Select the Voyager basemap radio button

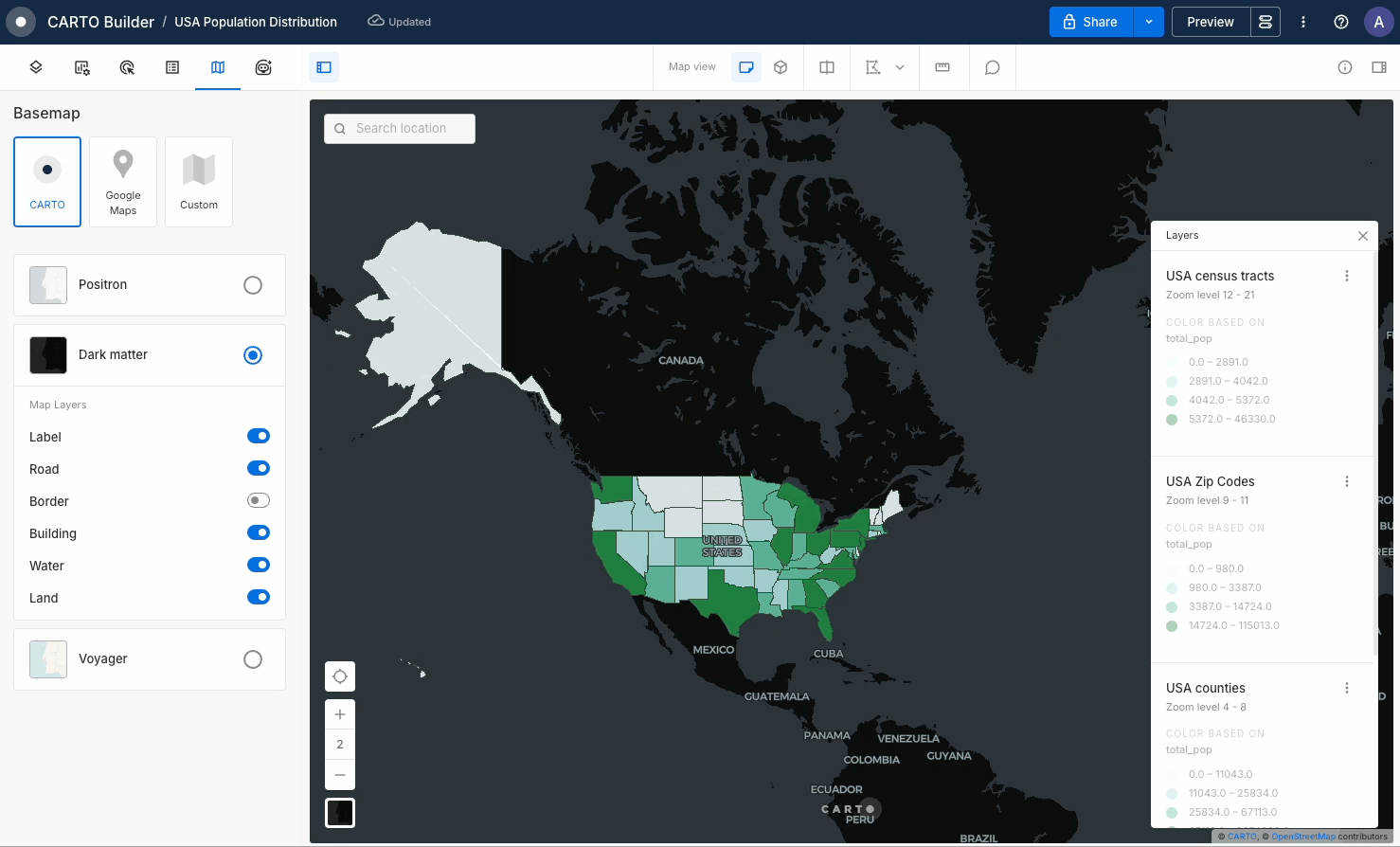(253, 659)
